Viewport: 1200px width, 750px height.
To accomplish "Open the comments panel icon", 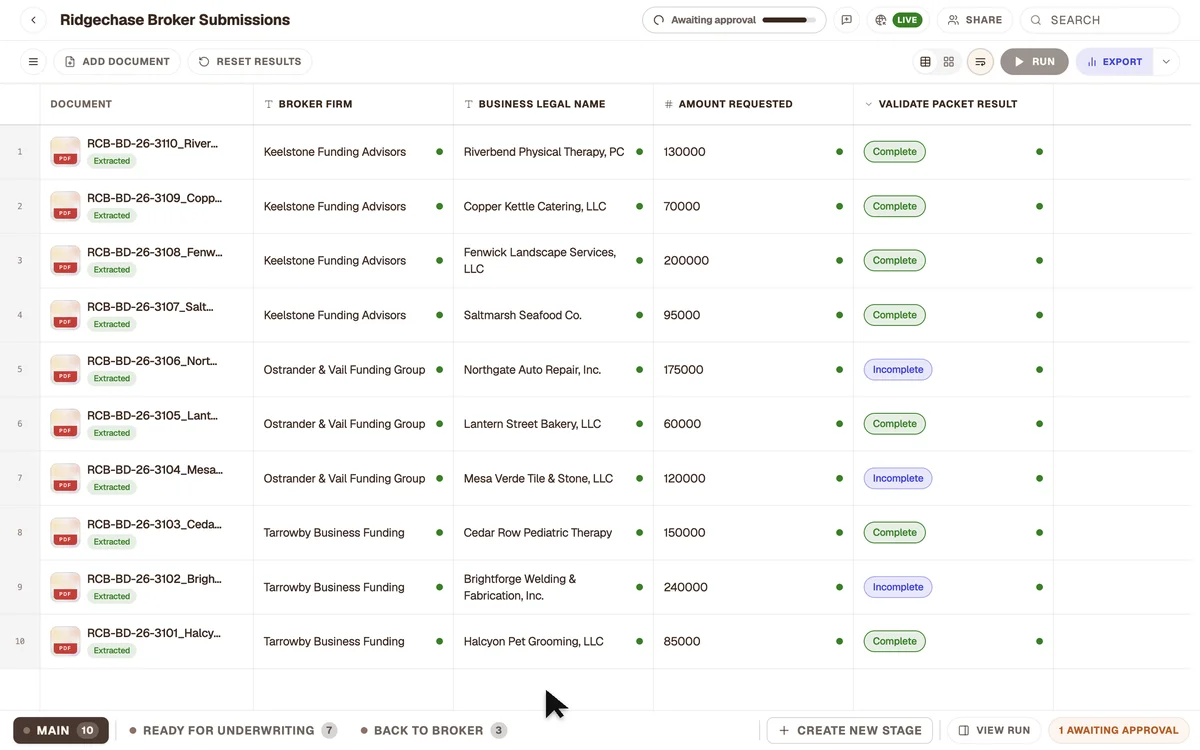I will (847, 20).
